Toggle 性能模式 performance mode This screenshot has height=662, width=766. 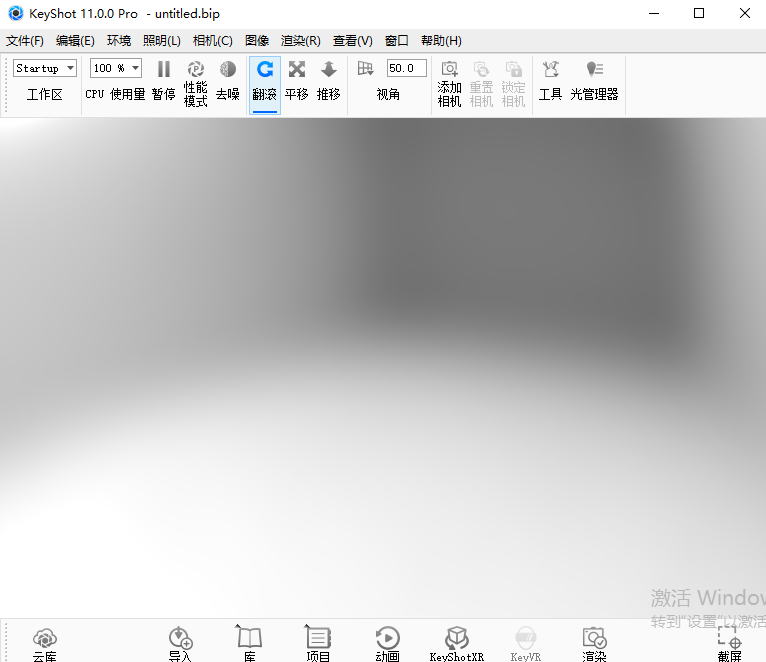tap(195, 84)
